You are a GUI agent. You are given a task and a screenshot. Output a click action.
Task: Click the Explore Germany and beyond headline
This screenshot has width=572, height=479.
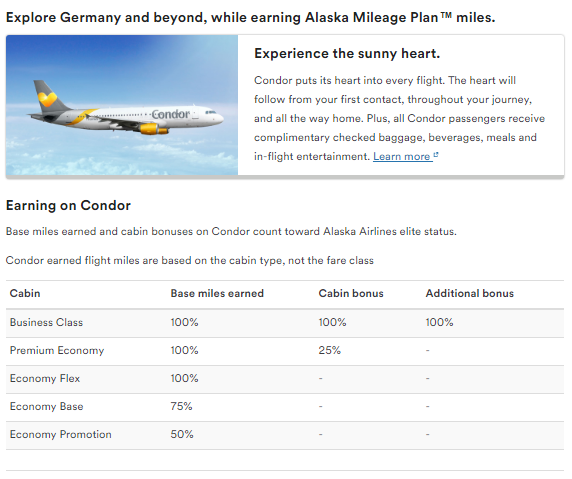pyautogui.click(x=251, y=18)
